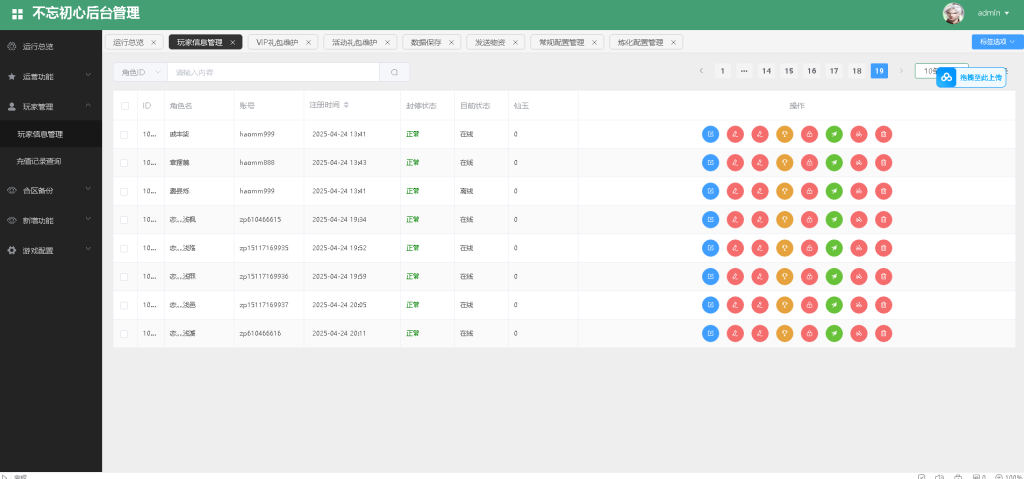Screen dimensions: 1024x479
Task: Click the blue edit icon for player haomm888
Action: (710, 162)
